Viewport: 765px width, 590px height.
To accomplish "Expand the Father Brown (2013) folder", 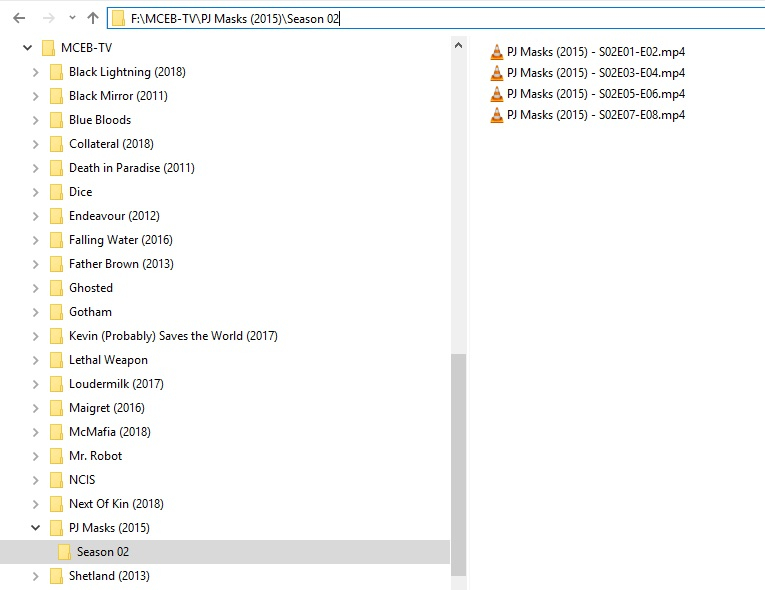I will (x=36, y=264).
